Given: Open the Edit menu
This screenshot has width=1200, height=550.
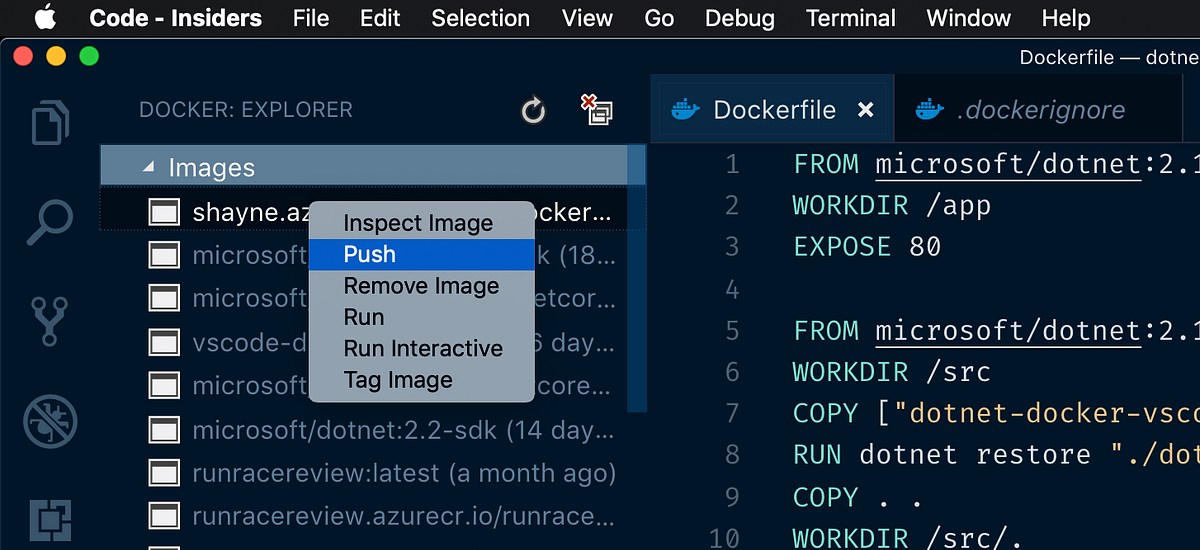Looking at the screenshot, I should point(380,18).
